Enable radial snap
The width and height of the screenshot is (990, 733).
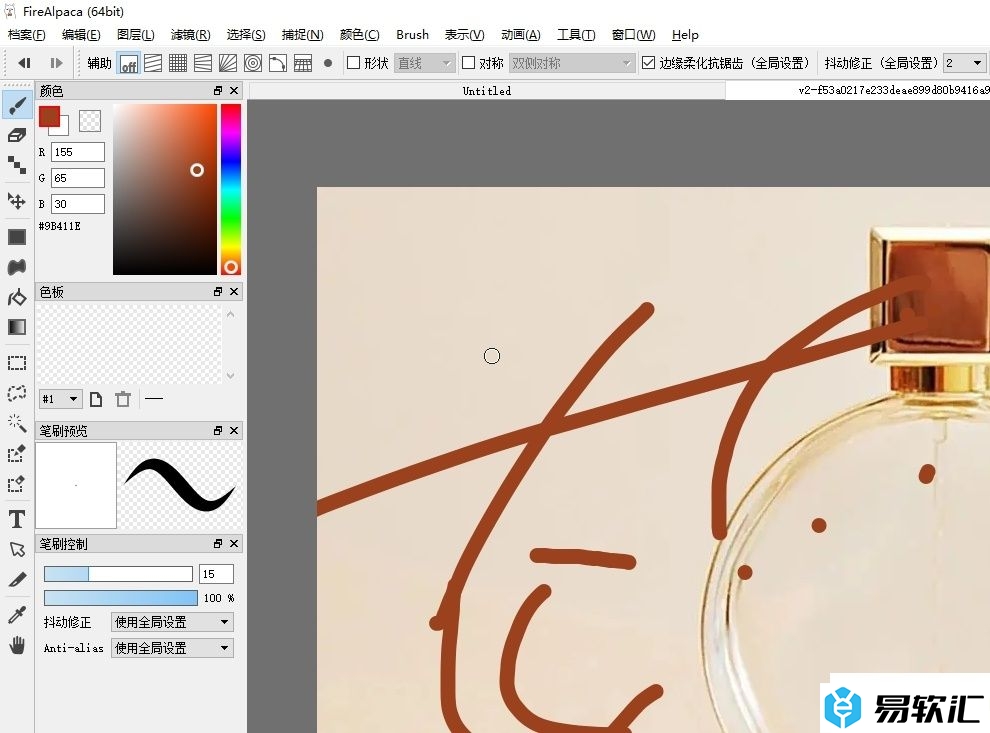click(x=228, y=63)
